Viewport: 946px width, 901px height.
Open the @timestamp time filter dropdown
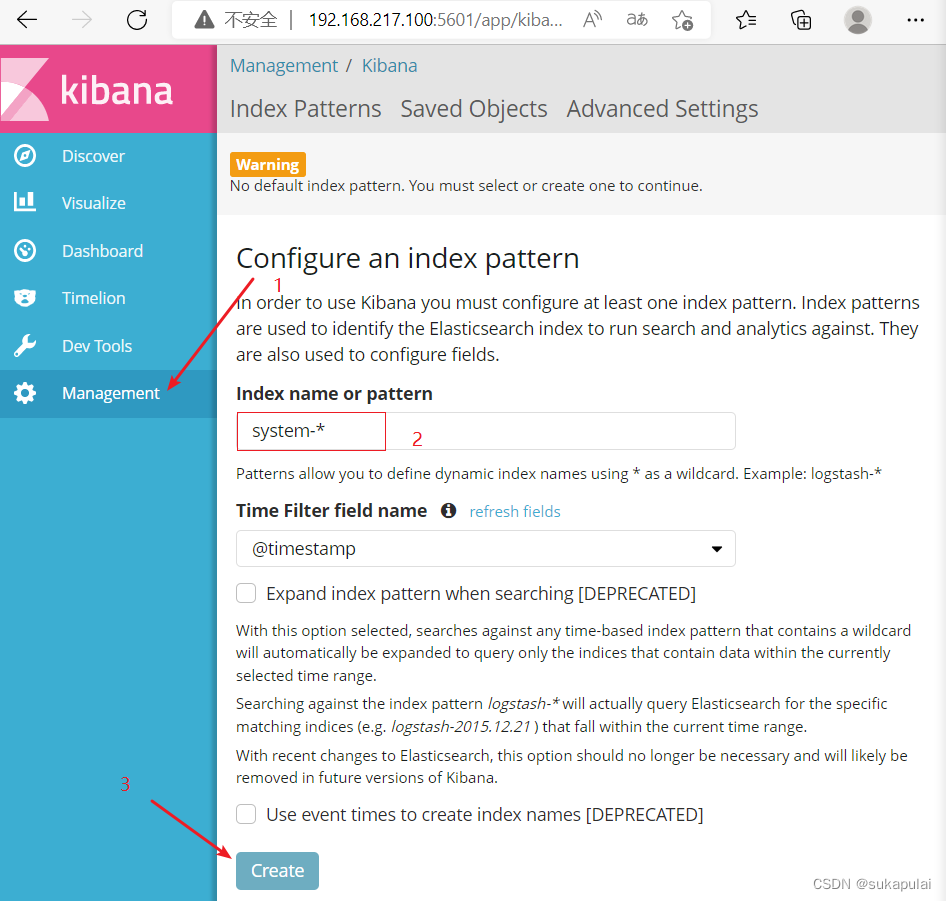(486, 549)
